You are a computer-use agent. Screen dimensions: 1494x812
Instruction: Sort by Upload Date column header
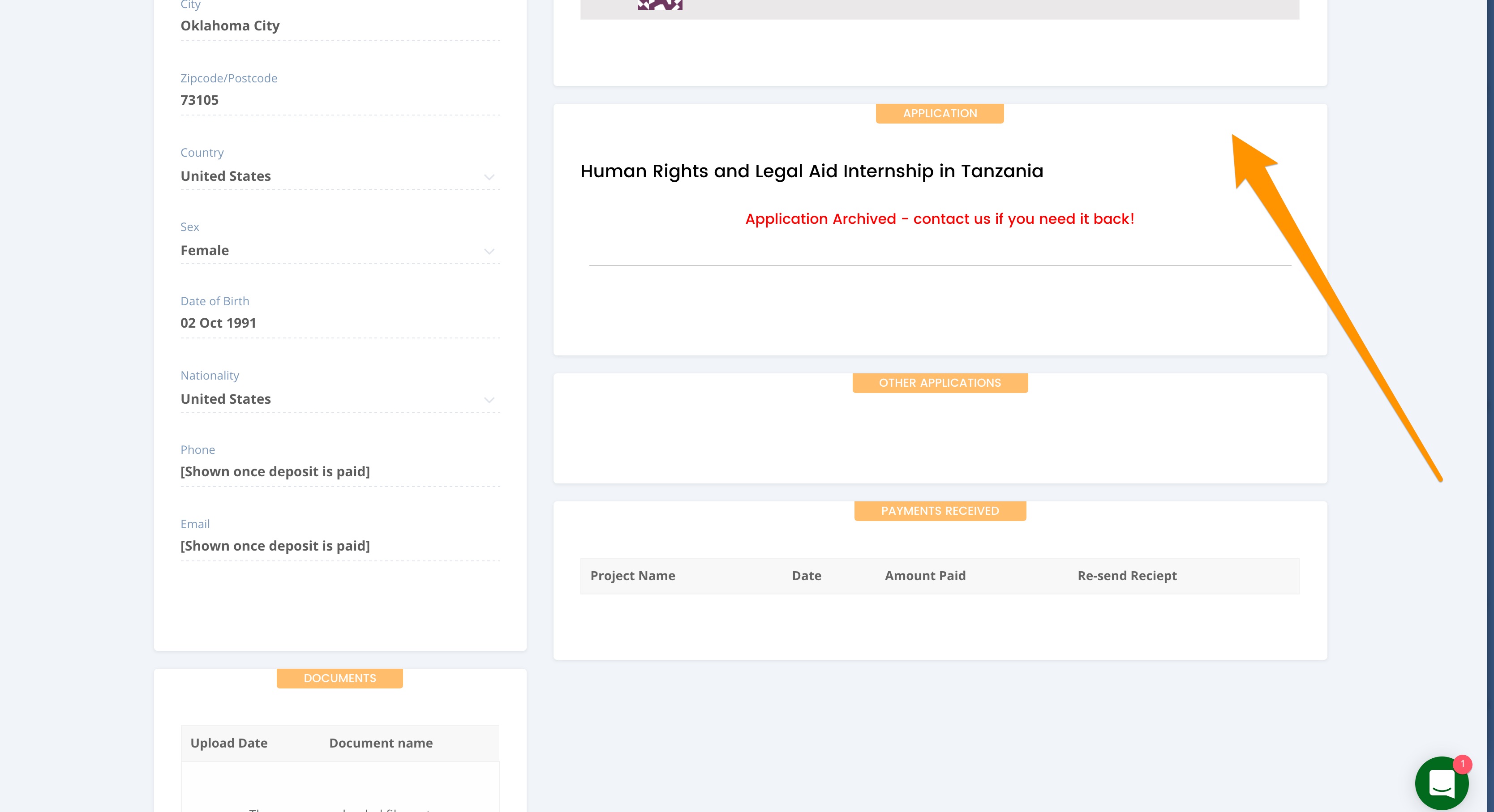tap(228, 743)
